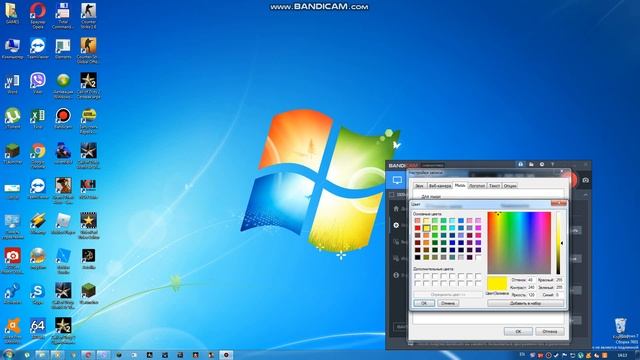
Task: Click the folder icon in Bandicam's title bar
Action: coord(531,164)
